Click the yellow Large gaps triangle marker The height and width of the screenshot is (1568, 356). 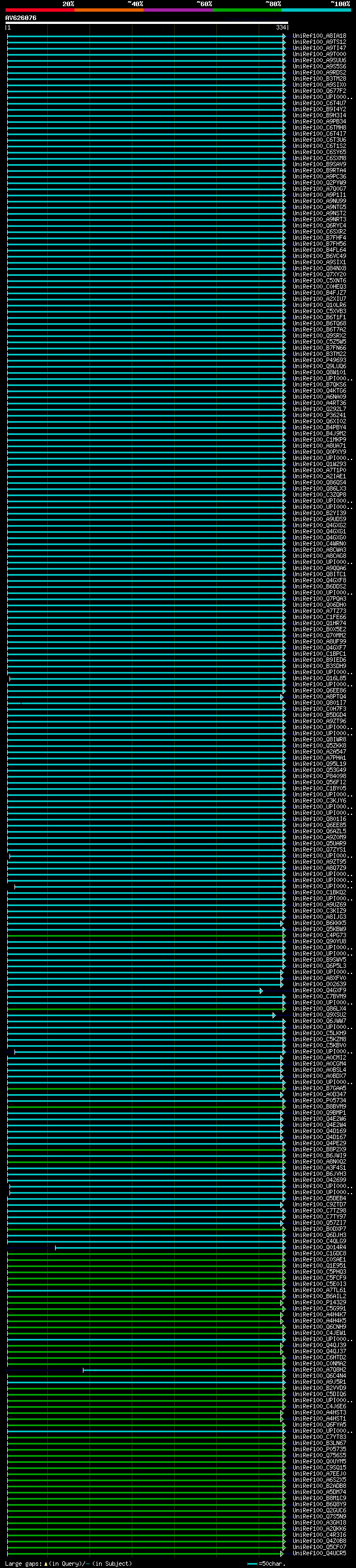tap(46, 1563)
